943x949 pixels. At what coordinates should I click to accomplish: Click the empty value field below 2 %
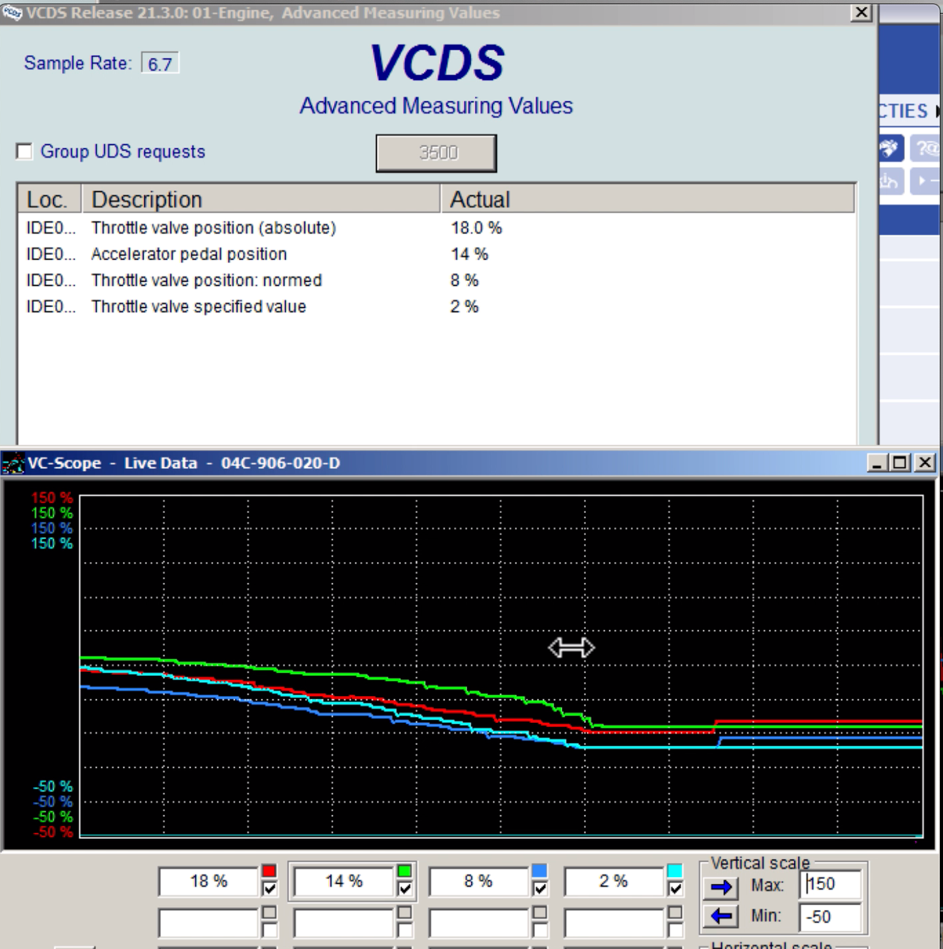tap(614, 924)
